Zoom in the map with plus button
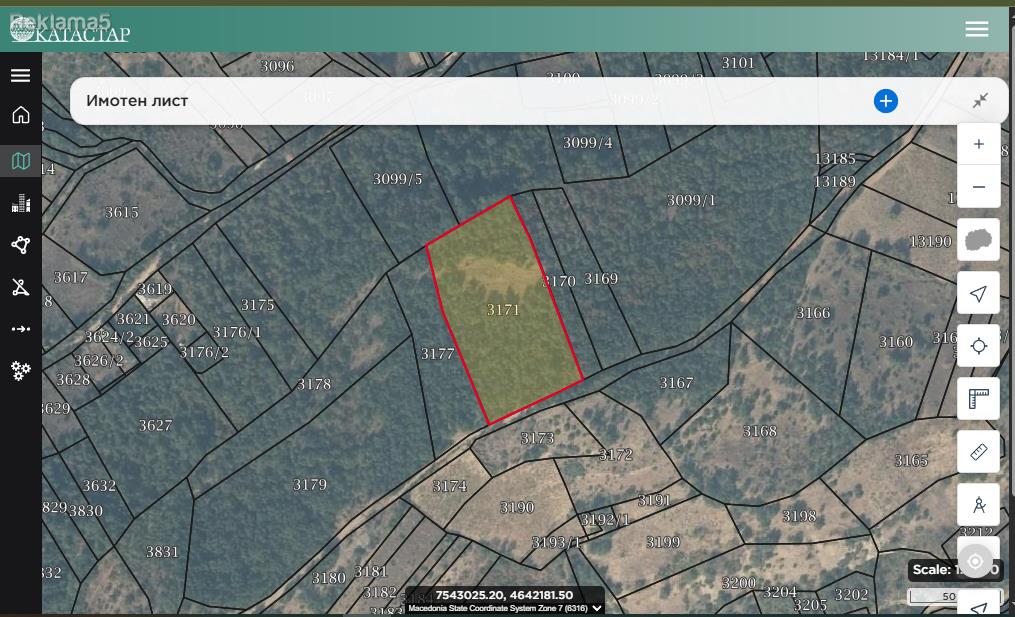 979,144
